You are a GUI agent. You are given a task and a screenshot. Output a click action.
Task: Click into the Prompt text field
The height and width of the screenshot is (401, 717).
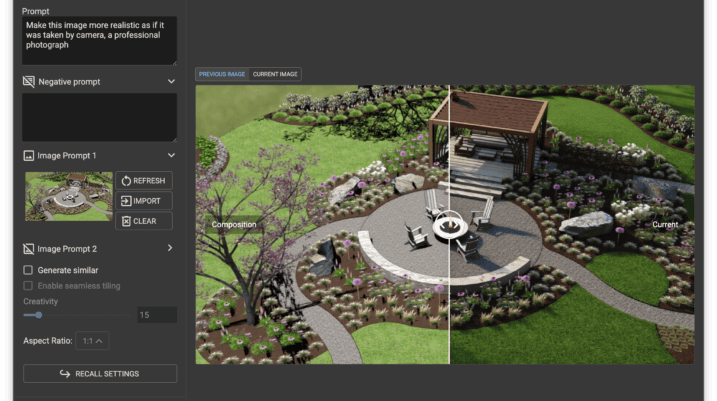[x=99, y=41]
